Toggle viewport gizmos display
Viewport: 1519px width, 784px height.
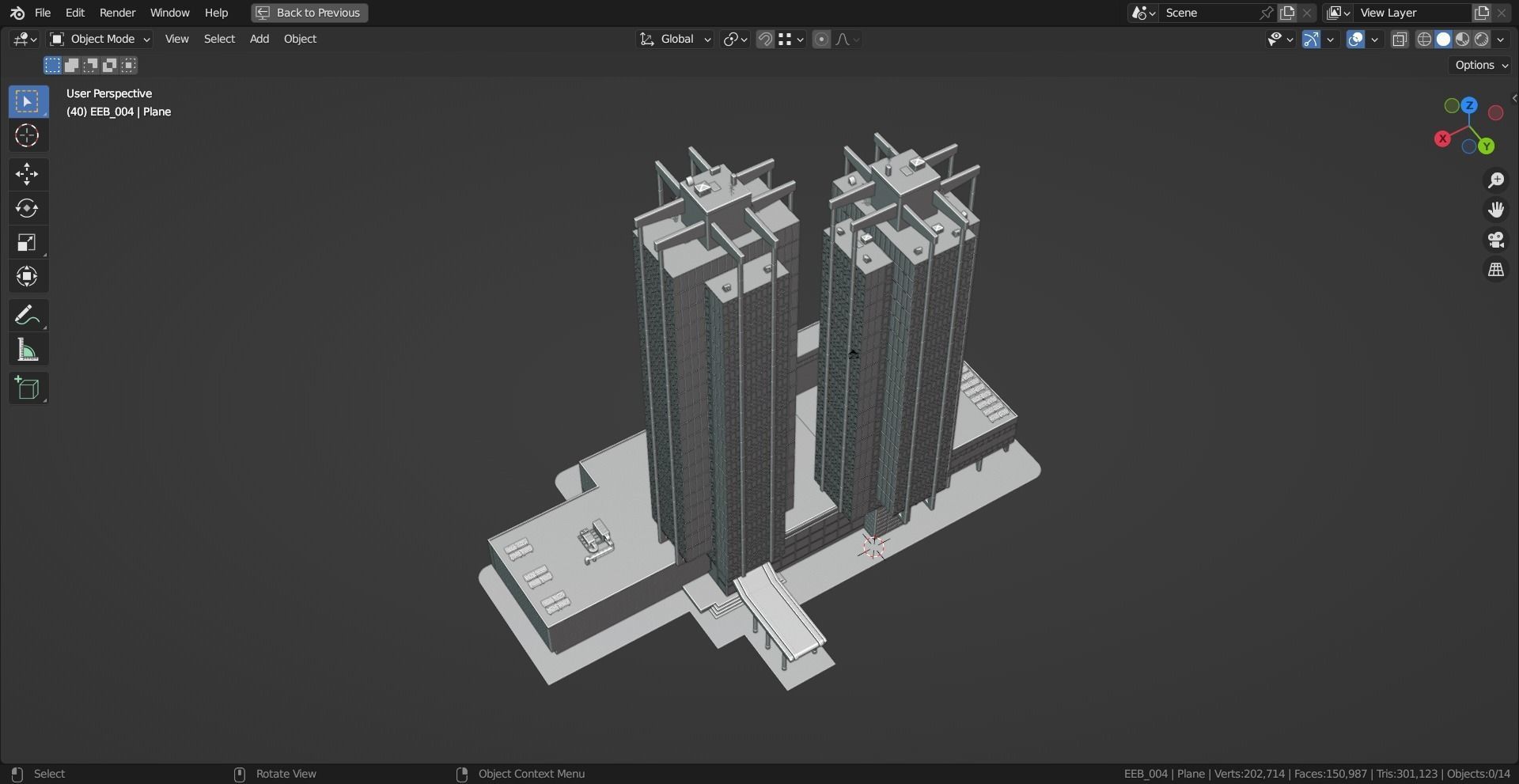(x=1312, y=39)
